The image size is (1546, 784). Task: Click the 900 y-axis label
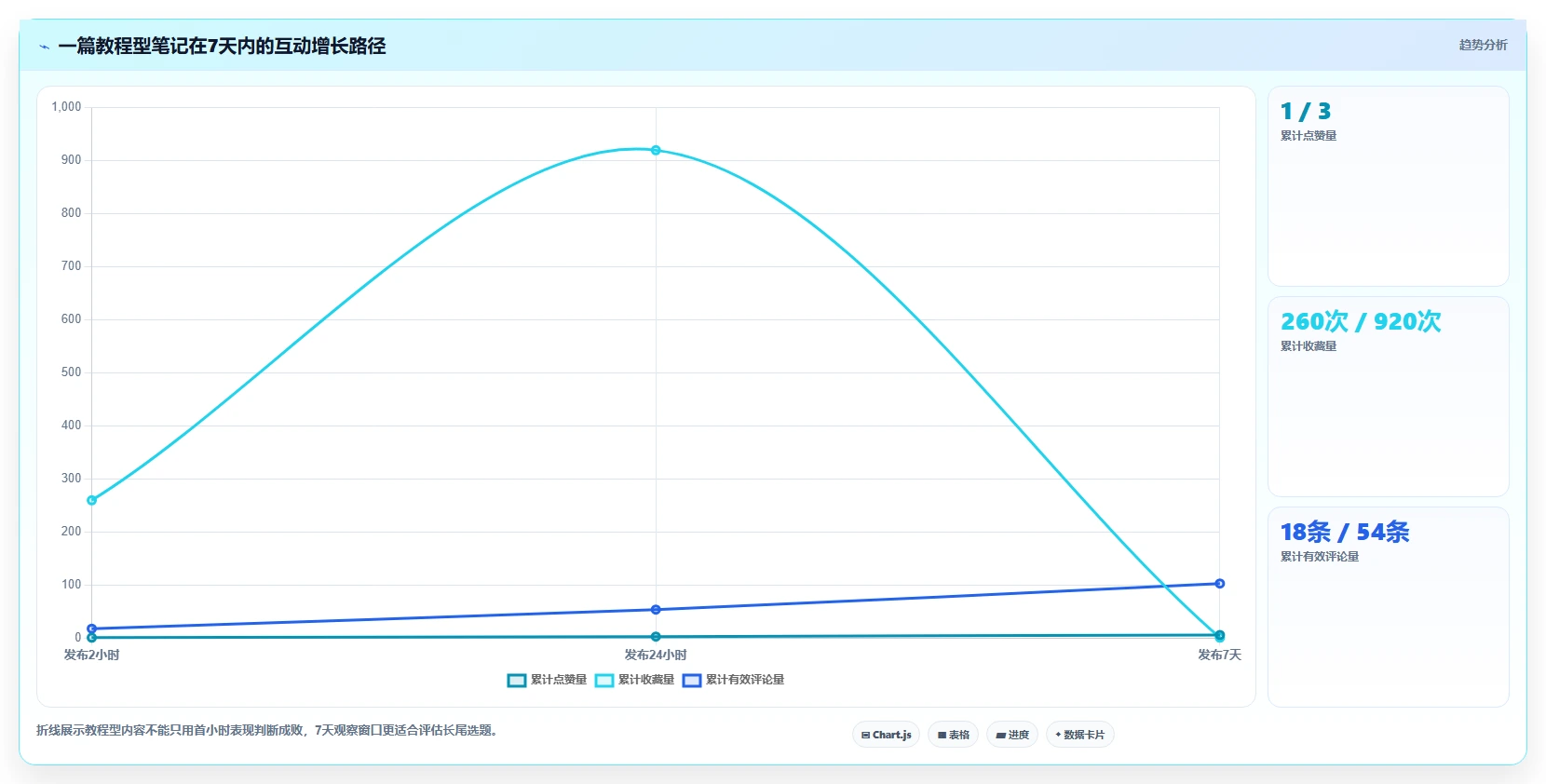pos(71,160)
